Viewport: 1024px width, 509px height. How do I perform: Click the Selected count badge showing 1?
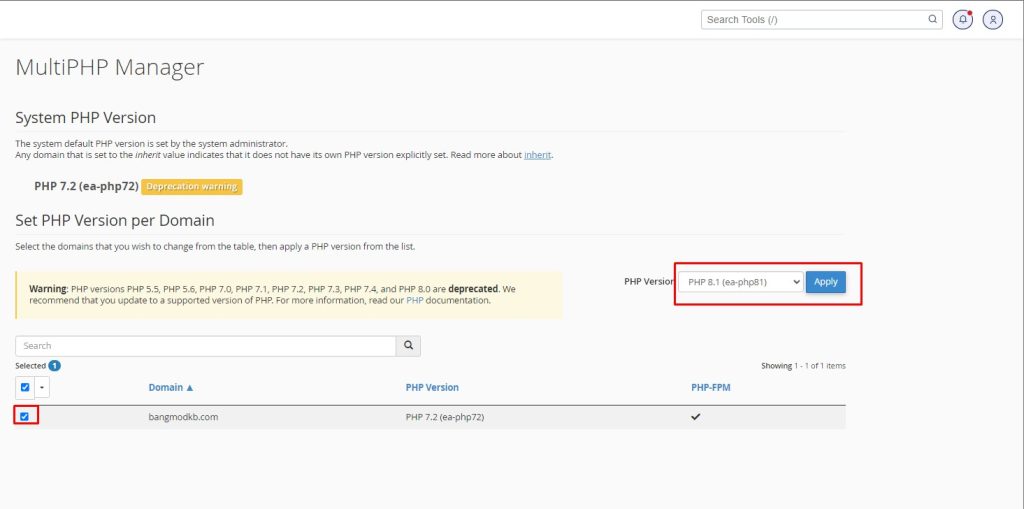pos(54,366)
